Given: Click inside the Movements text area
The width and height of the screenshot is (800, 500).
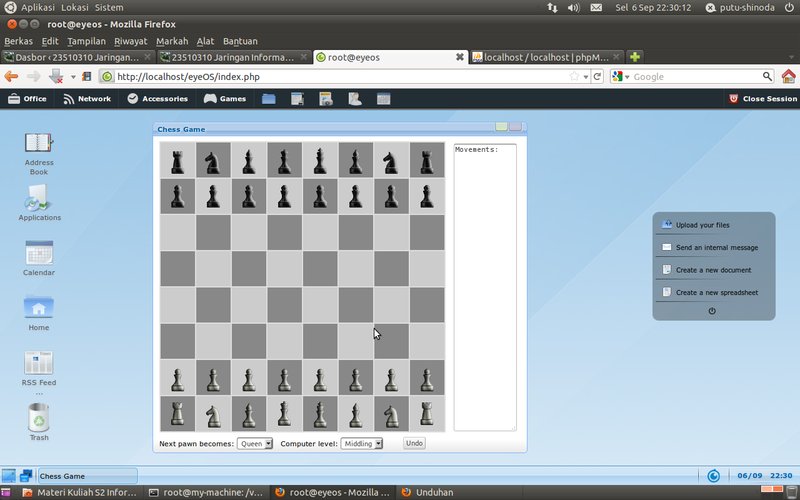Looking at the screenshot, I should [x=485, y=287].
